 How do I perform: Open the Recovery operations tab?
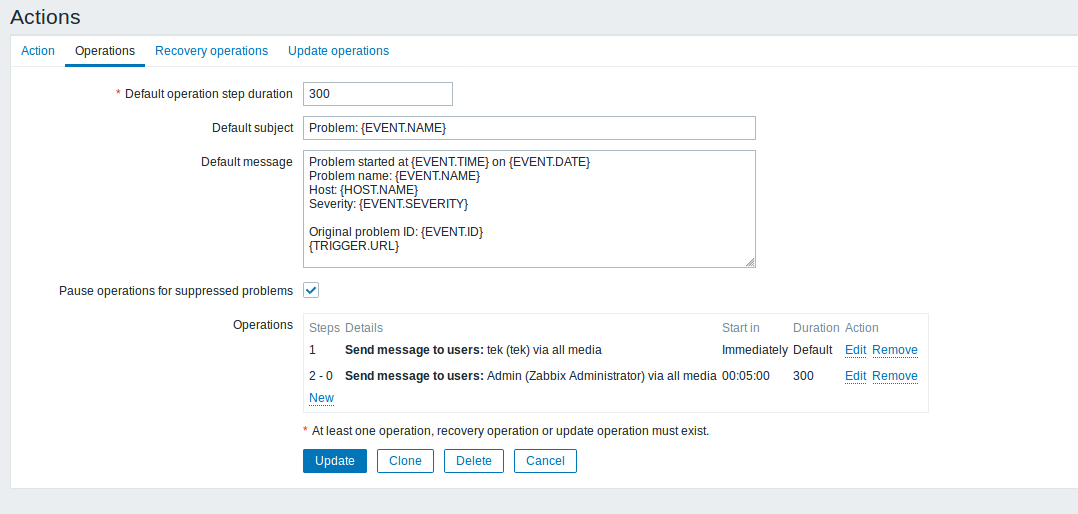[211, 51]
